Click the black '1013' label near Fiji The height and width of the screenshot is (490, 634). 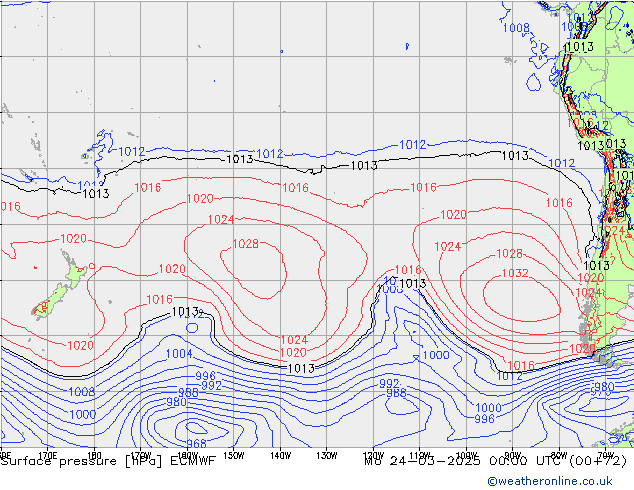(x=96, y=194)
